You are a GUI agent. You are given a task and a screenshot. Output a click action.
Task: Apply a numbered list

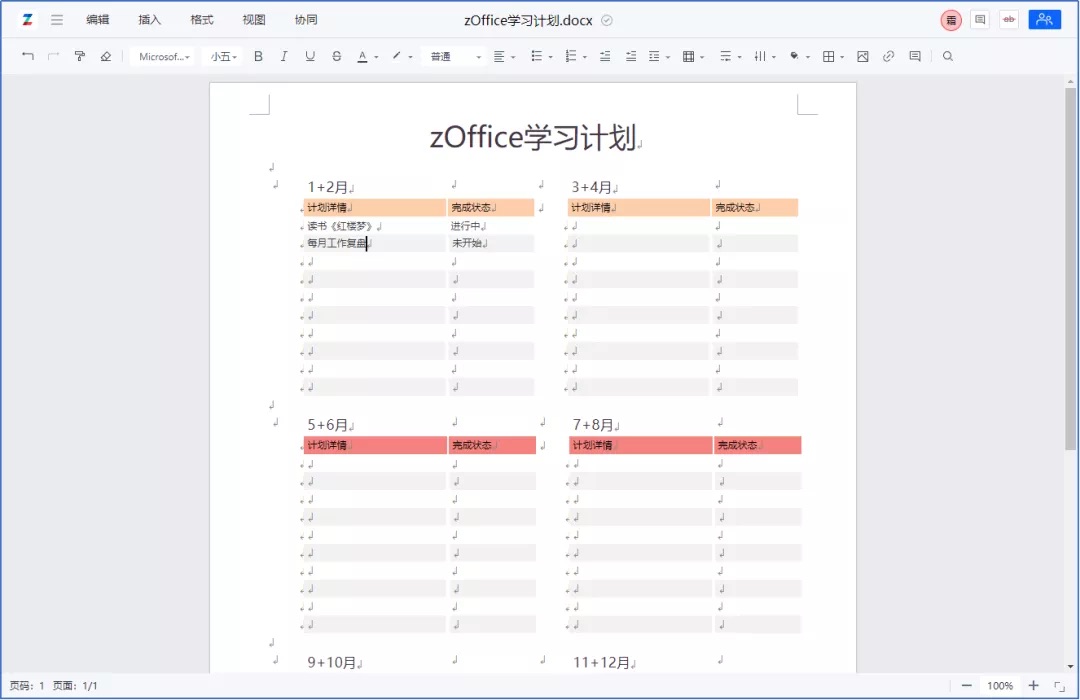571,56
